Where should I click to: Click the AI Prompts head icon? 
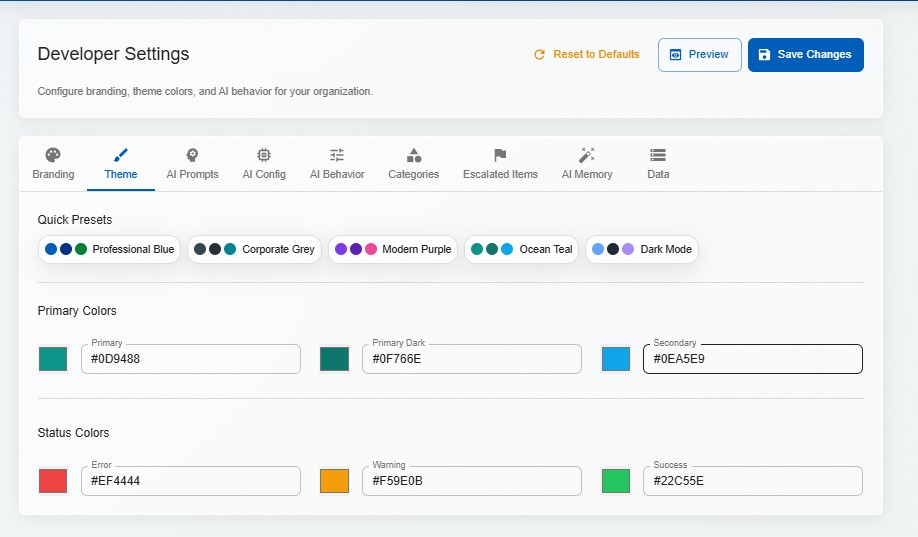(192, 155)
